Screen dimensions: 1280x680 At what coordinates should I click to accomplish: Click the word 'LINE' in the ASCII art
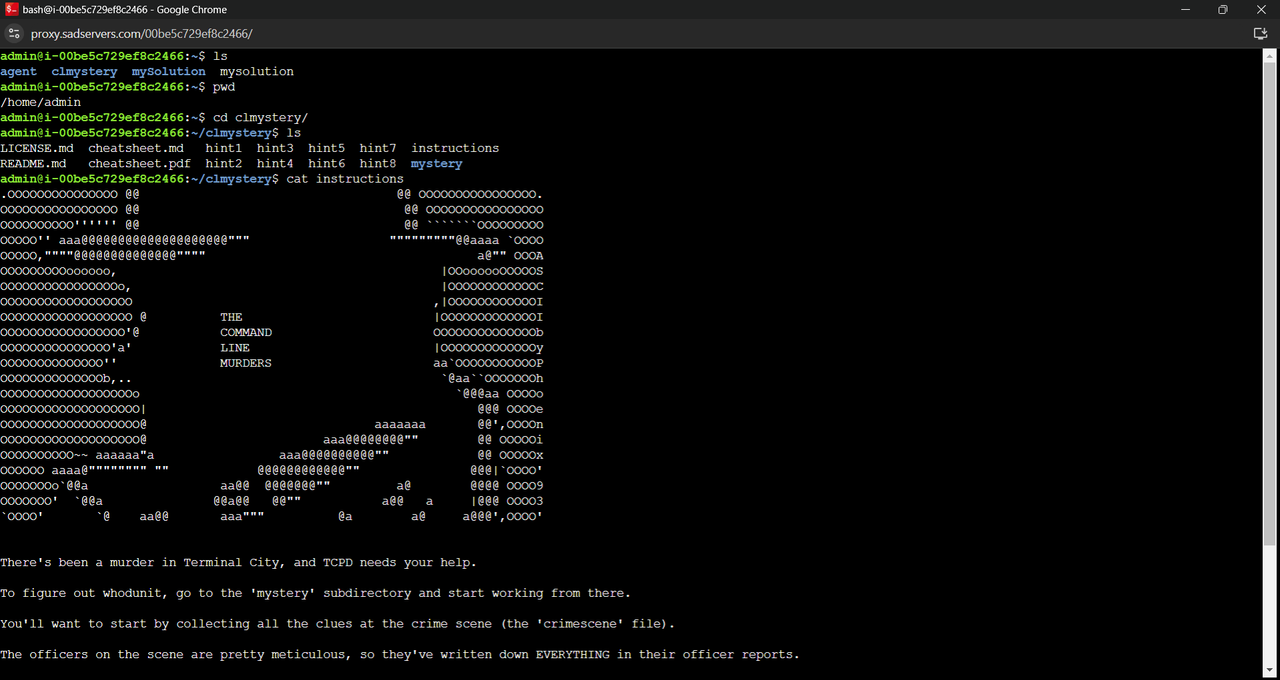(235, 348)
